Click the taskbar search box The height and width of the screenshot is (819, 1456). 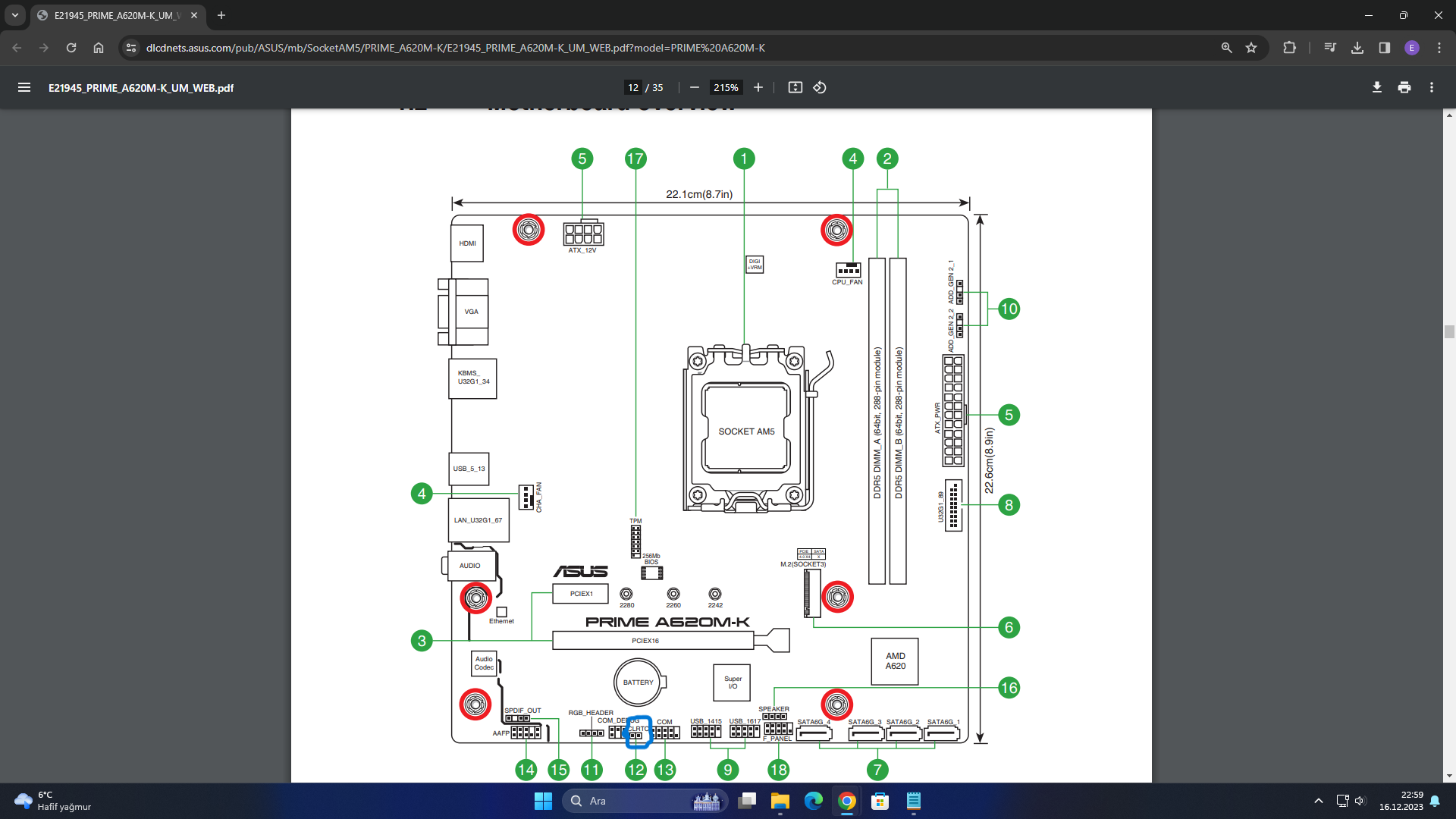click(x=645, y=801)
